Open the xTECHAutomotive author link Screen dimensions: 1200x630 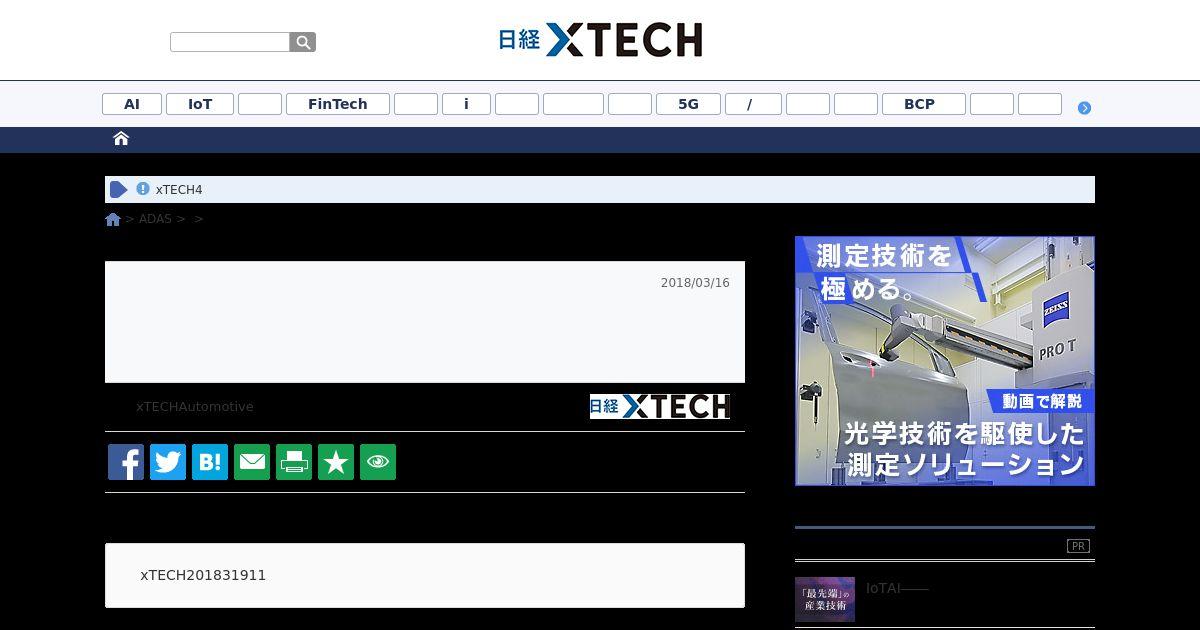(x=195, y=407)
